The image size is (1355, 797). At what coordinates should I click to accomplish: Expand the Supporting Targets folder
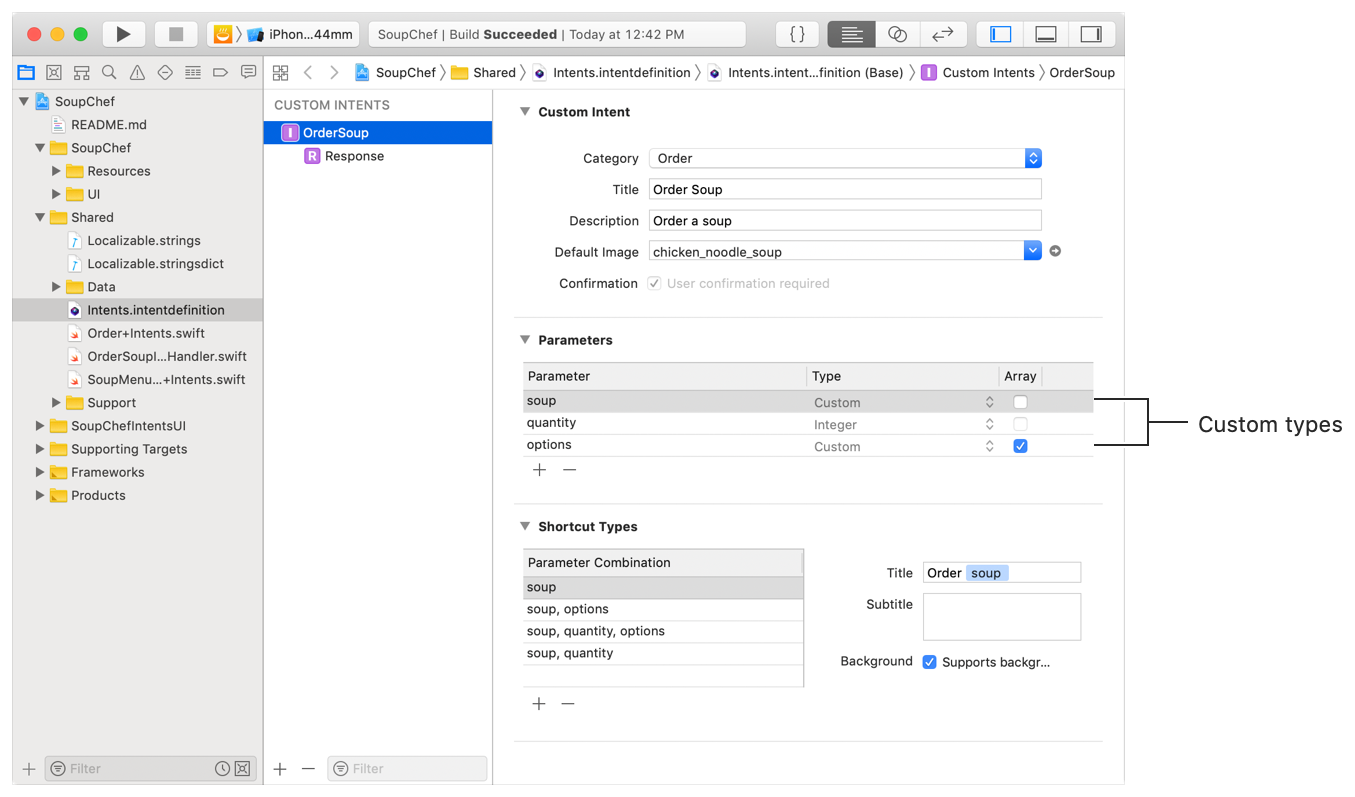pos(41,449)
